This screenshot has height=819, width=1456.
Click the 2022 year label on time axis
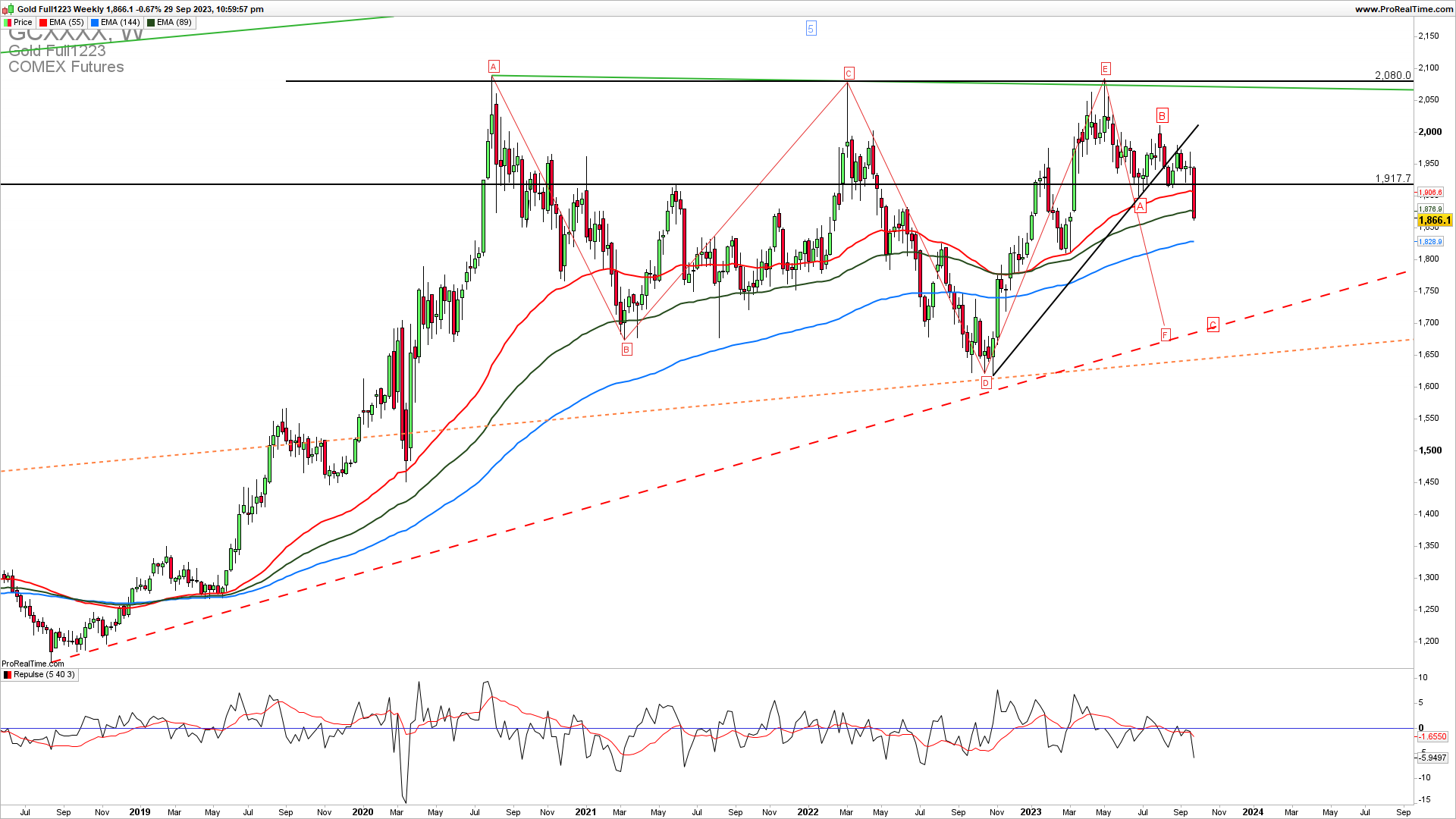pyautogui.click(x=808, y=812)
